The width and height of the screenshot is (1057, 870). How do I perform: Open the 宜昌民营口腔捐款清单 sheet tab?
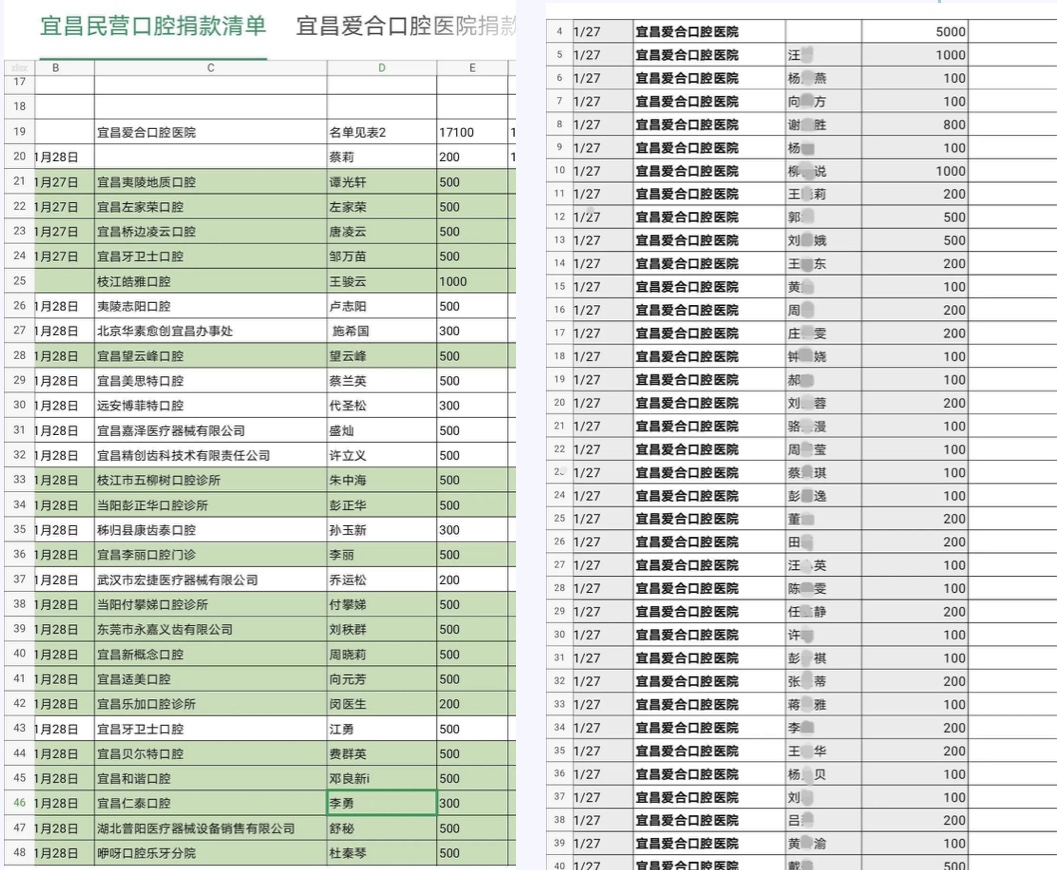click(x=153, y=26)
